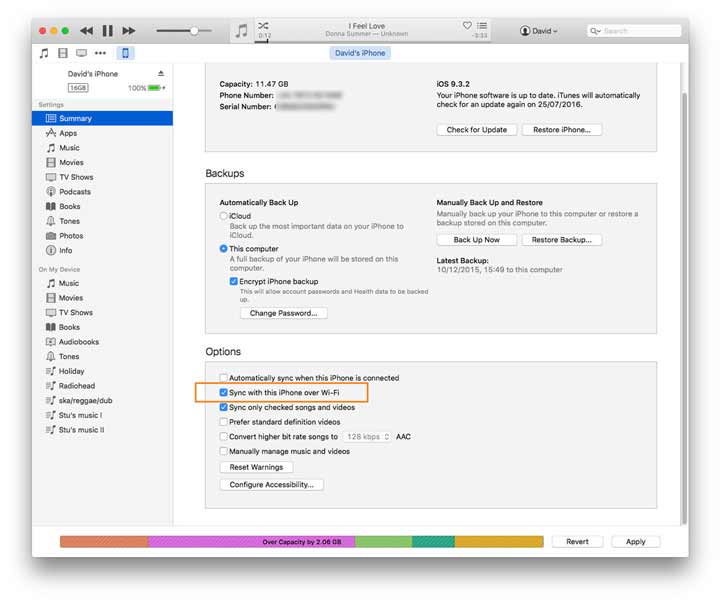Click Tones icon under On My Device
Screen dimensions: 720x602
tap(51, 357)
